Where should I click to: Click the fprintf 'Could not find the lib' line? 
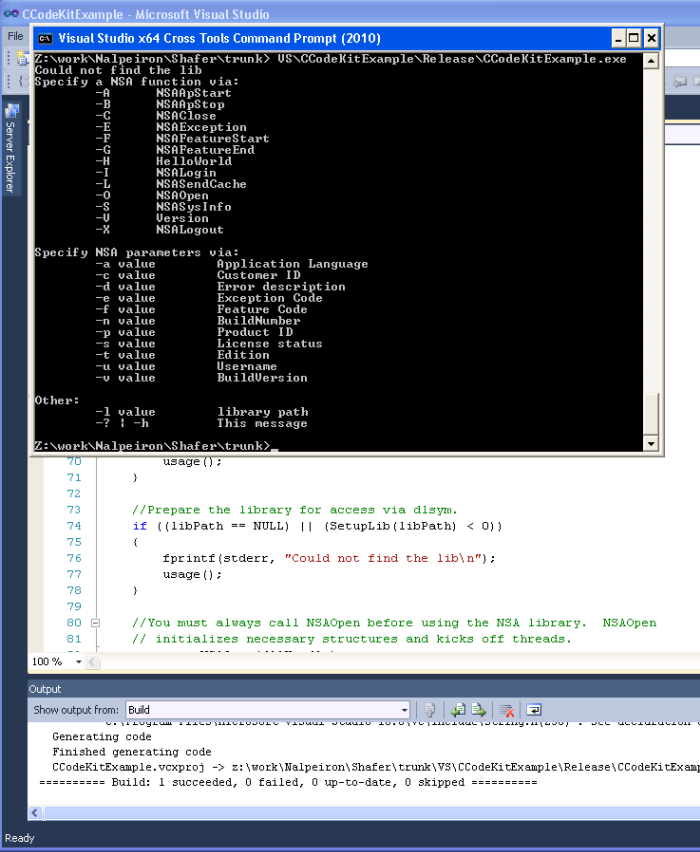coord(329,558)
